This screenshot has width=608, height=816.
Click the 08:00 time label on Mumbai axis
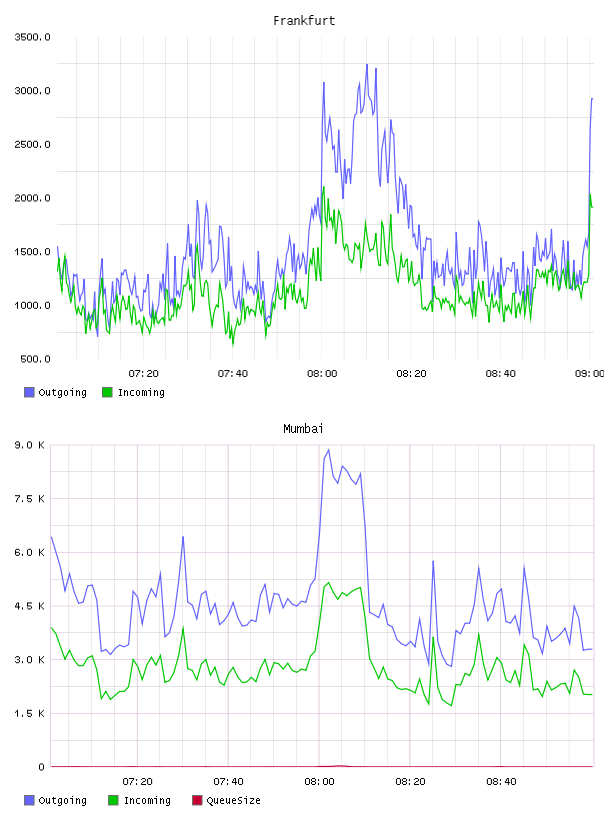[x=319, y=782]
